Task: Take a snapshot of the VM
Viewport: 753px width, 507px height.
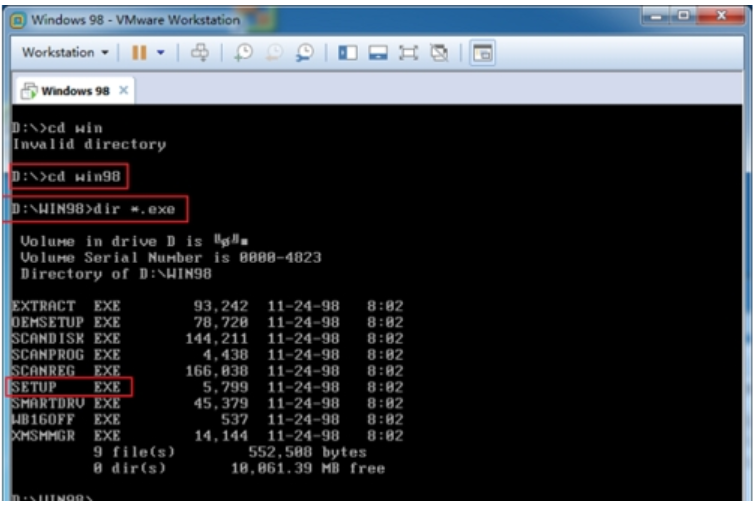Action: tap(243, 52)
